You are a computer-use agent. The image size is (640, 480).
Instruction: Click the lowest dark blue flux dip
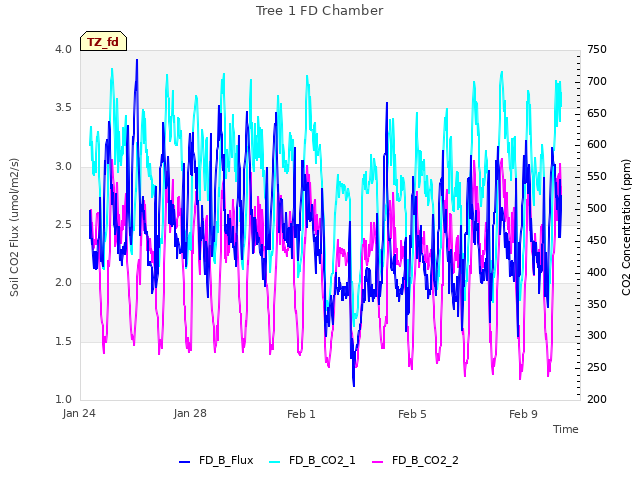click(x=353, y=385)
